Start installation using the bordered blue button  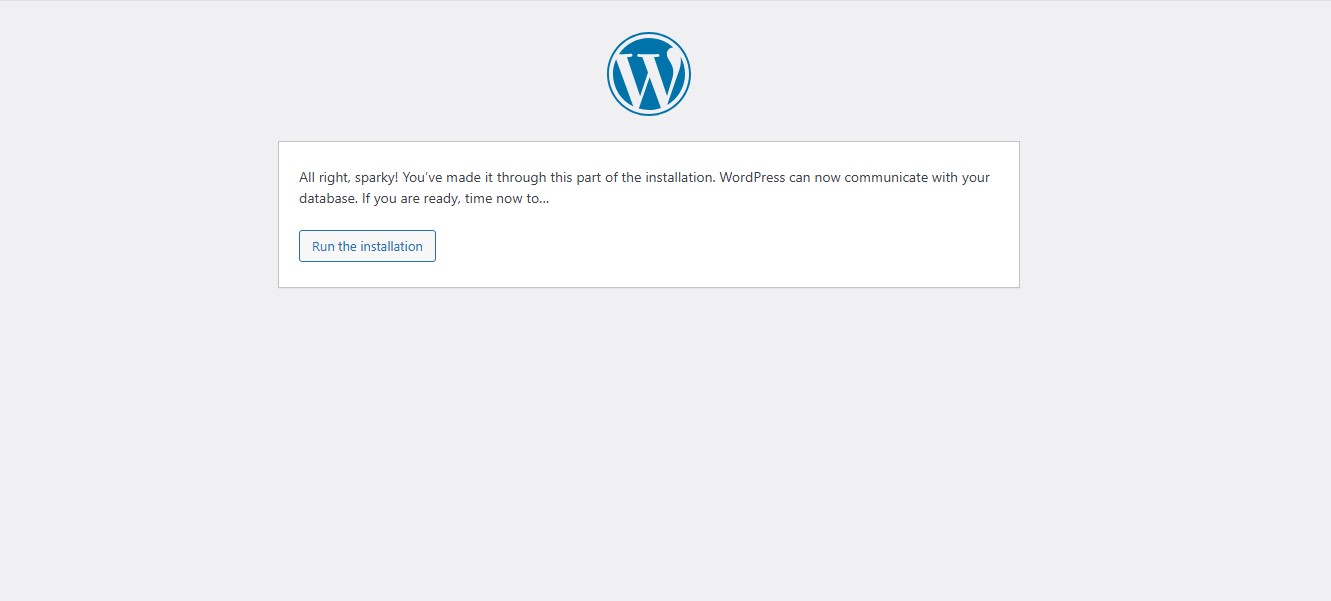click(367, 245)
